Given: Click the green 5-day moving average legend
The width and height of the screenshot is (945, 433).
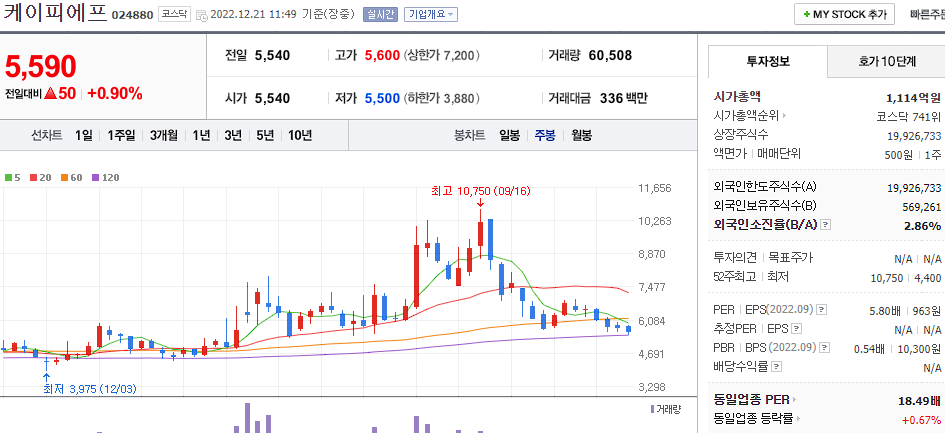Looking at the screenshot, I should [11, 177].
